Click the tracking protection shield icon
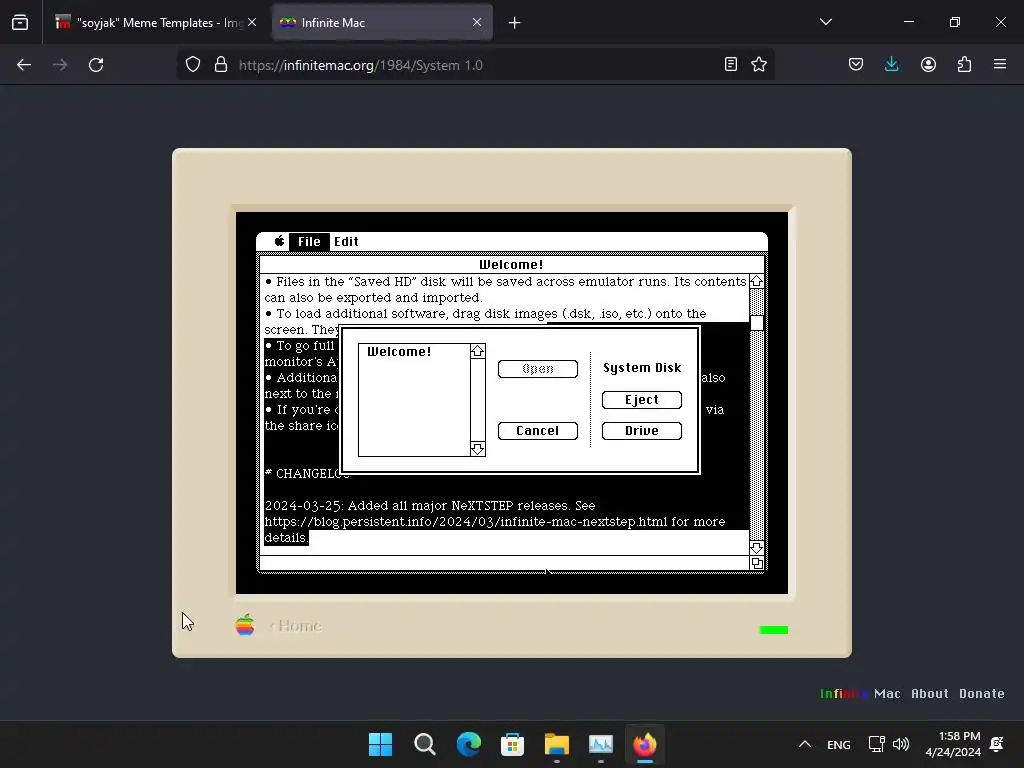Screen dimensions: 1024x768 click(x=193, y=65)
